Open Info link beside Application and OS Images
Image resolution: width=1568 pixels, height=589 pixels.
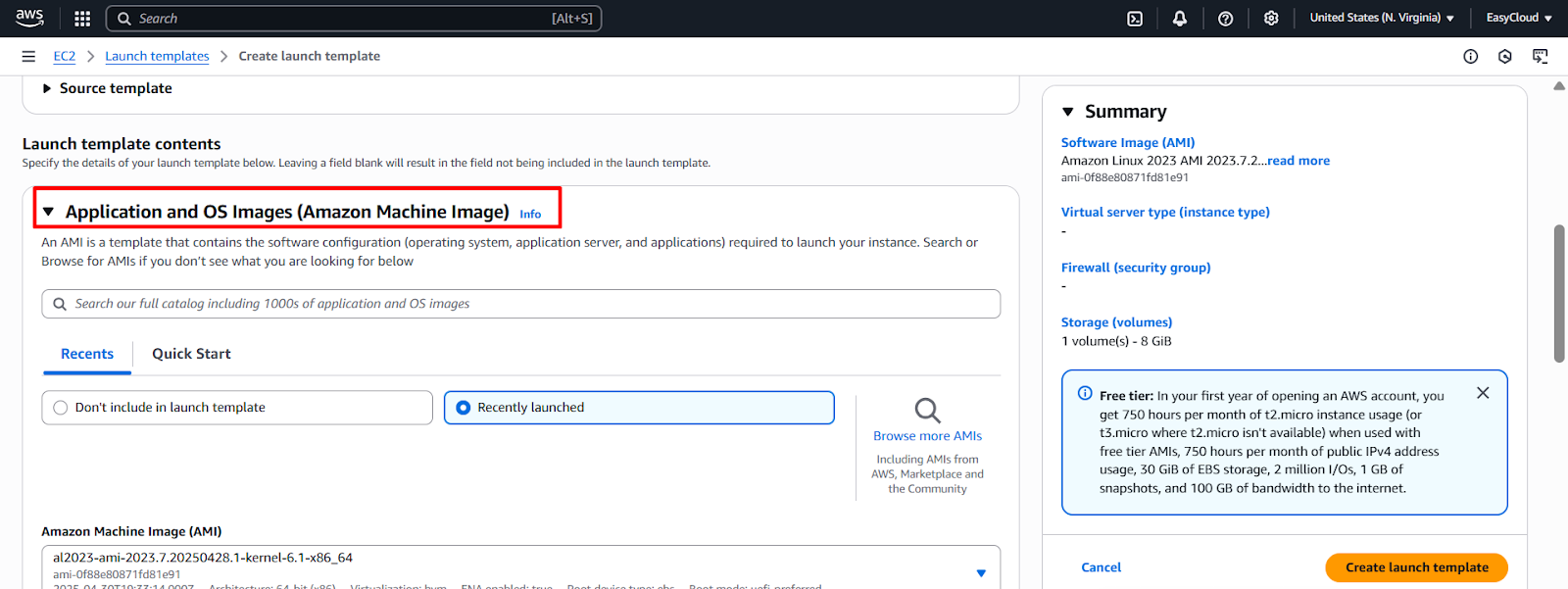click(x=530, y=214)
